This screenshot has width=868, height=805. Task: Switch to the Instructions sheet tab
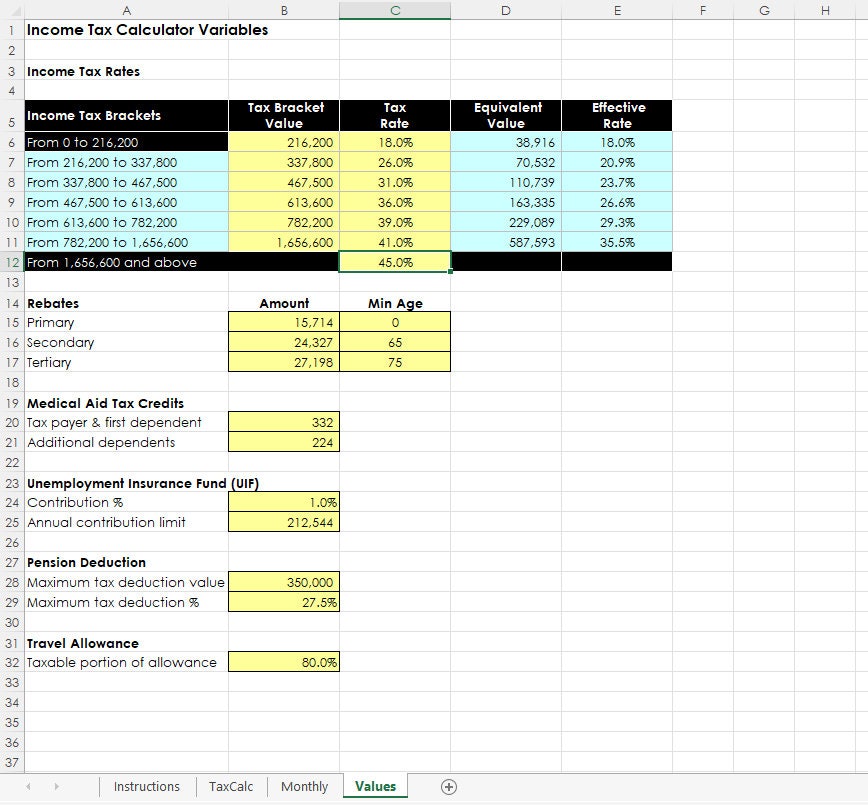(x=146, y=787)
